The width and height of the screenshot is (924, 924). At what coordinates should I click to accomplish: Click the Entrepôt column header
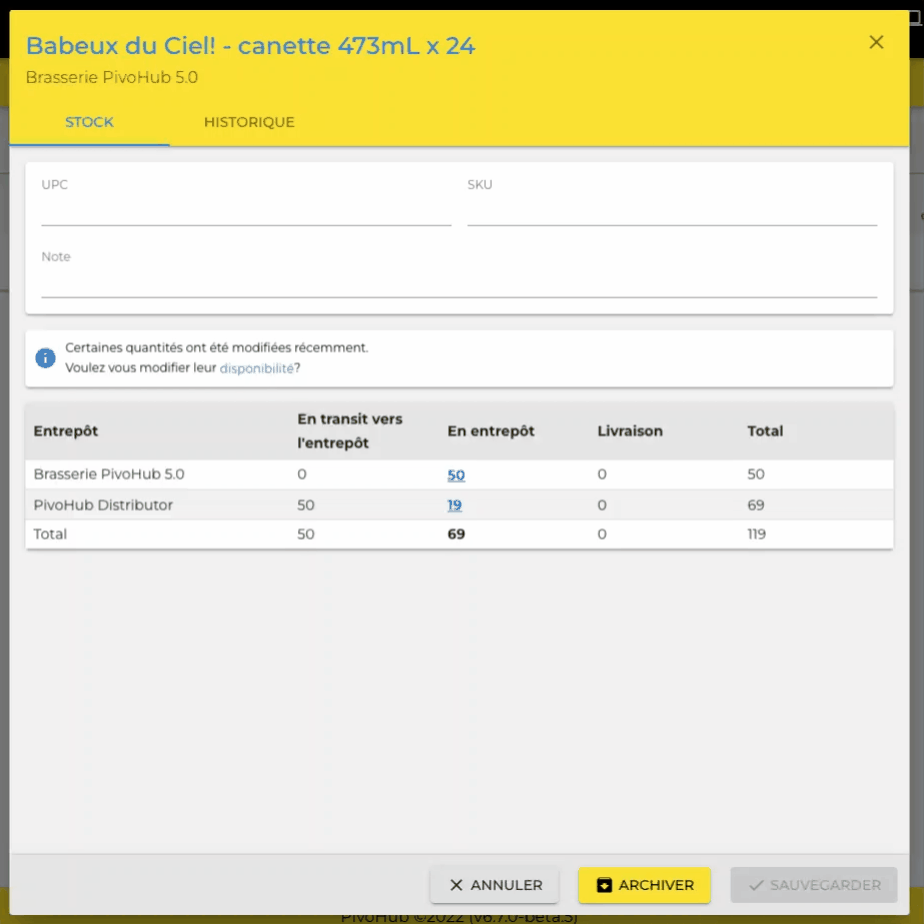tap(66, 431)
